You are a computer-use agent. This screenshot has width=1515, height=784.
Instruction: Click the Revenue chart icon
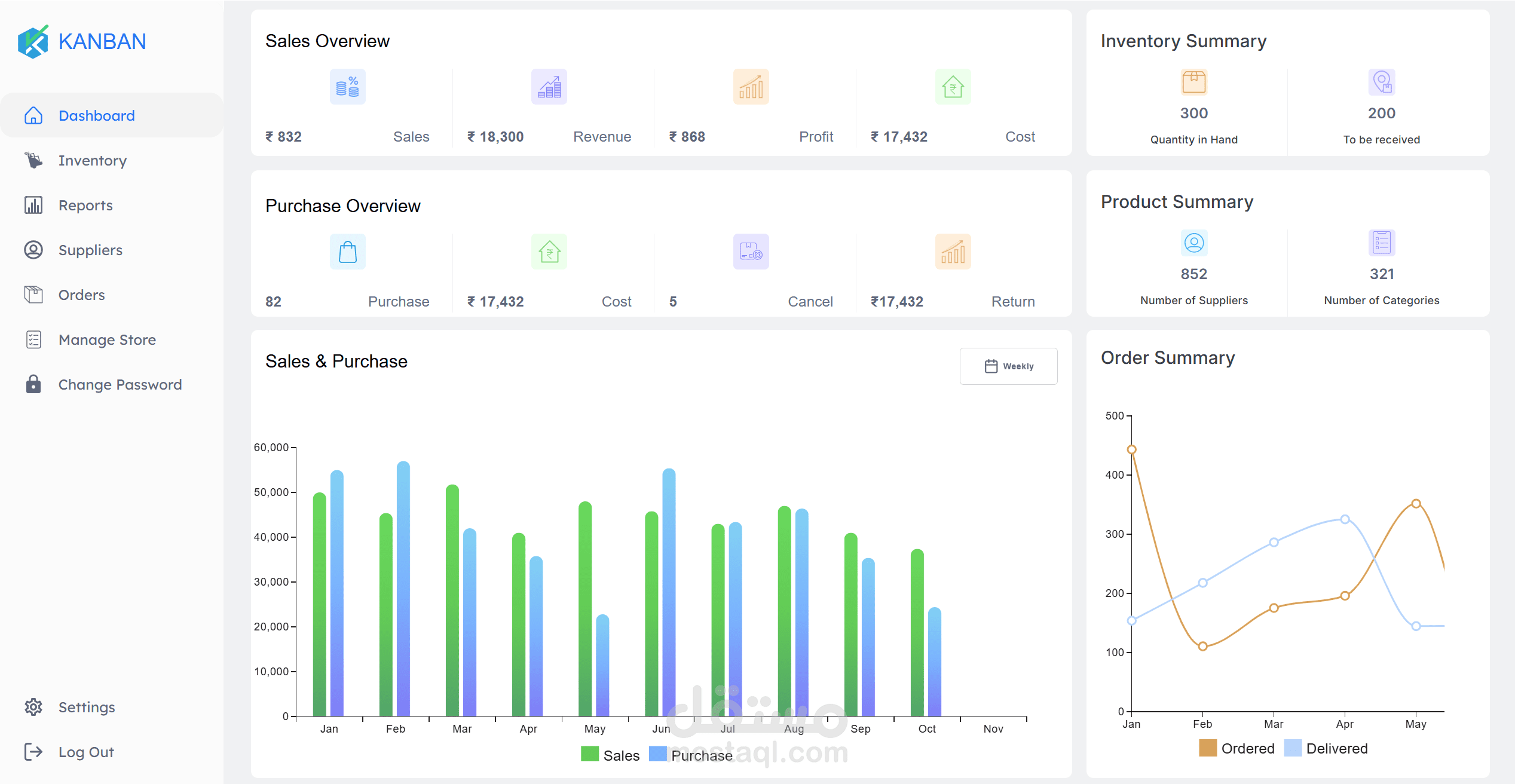pos(549,87)
